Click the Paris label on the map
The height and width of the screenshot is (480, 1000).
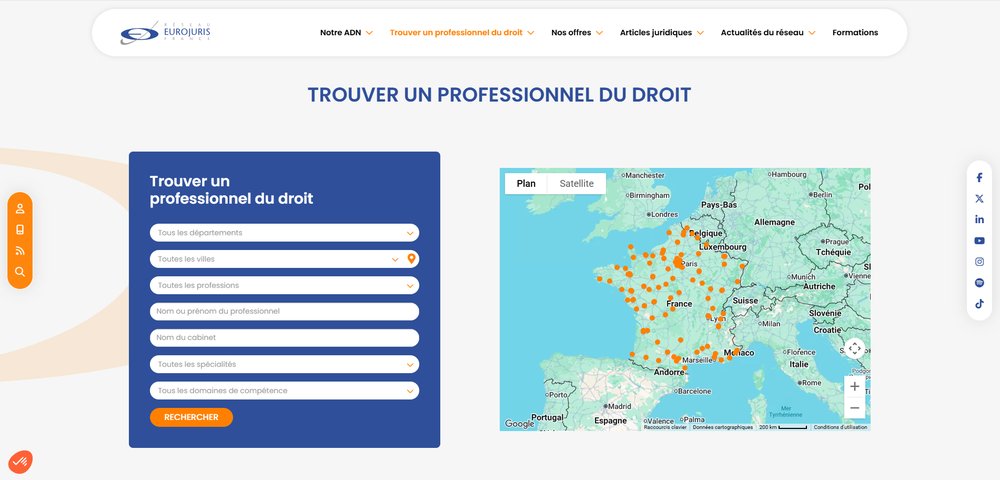(x=689, y=263)
